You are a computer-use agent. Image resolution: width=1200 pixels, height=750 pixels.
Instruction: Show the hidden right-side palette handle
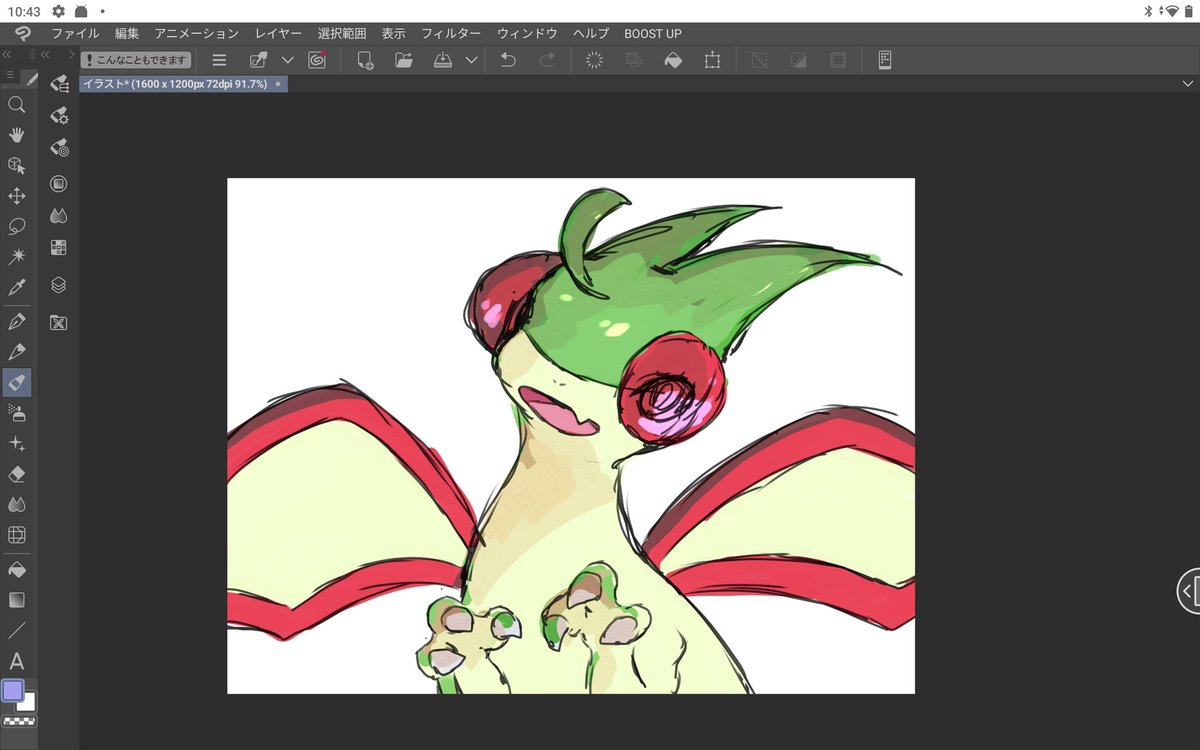[x=1188, y=591]
